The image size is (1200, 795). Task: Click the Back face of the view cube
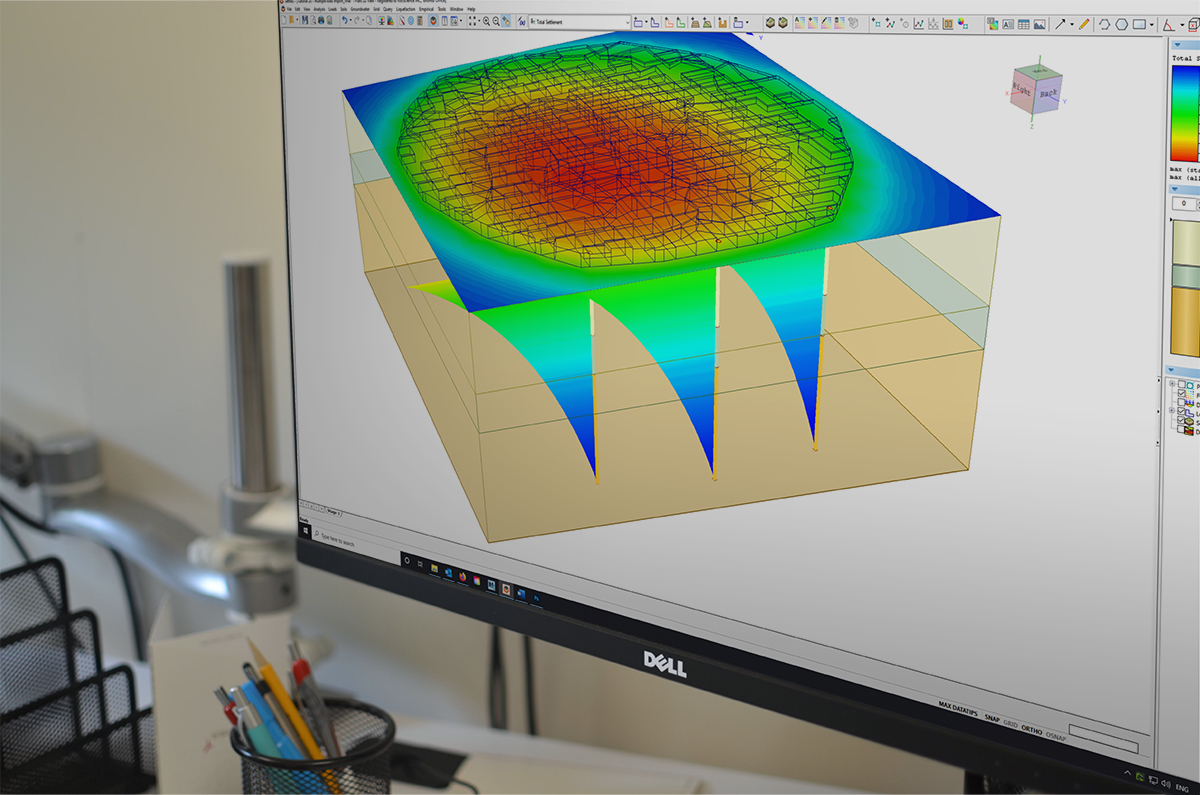pyautogui.click(x=1046, y=95)
